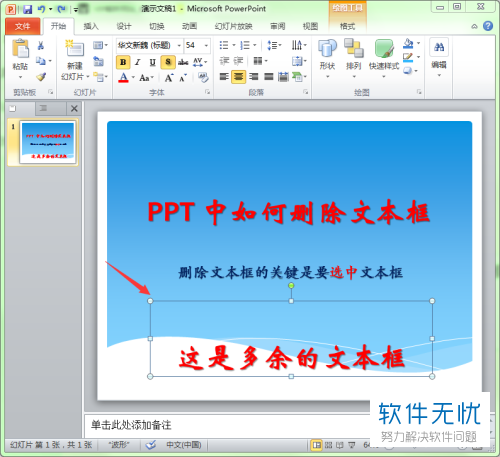Open the Font dialog launcher
This screenshot has height=457, width=500.
tap(207, 92)
